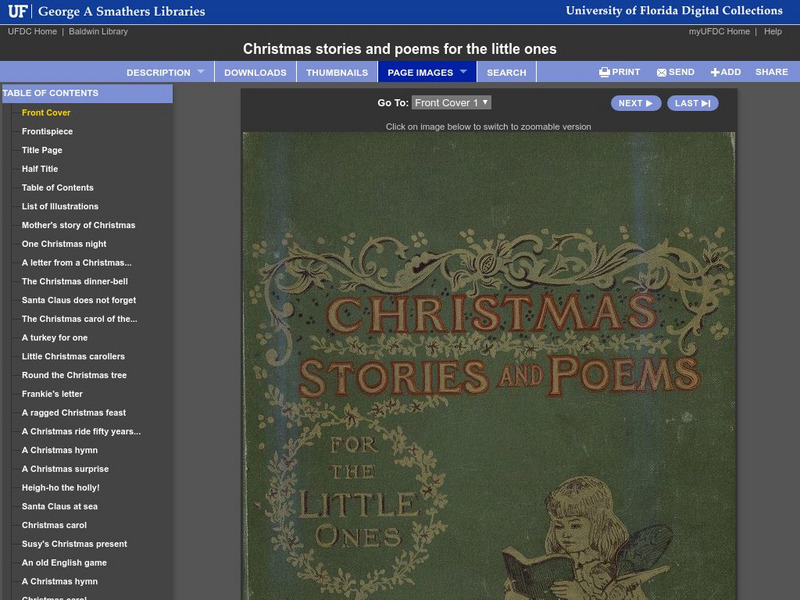Open the Go To page dropdown
The width and height of the screenshot is (800, 600).
[x=451, y=103]
